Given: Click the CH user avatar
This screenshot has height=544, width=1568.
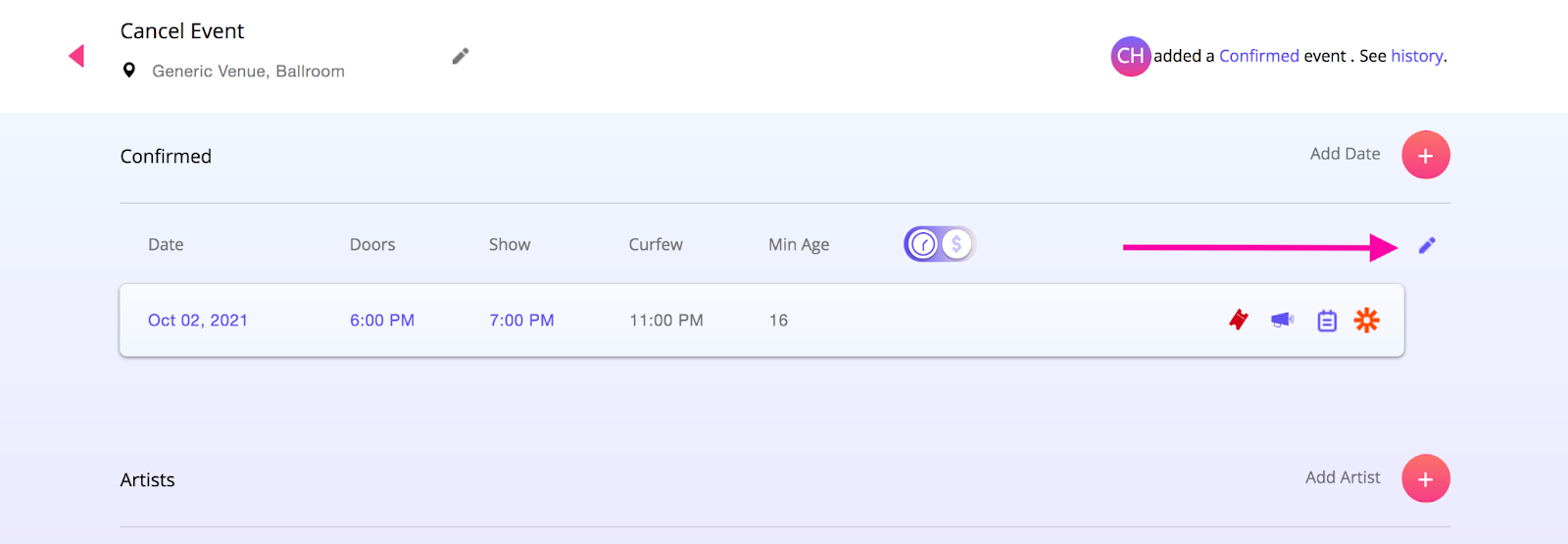Looking at the screenshot, I should coord(1130,56).
